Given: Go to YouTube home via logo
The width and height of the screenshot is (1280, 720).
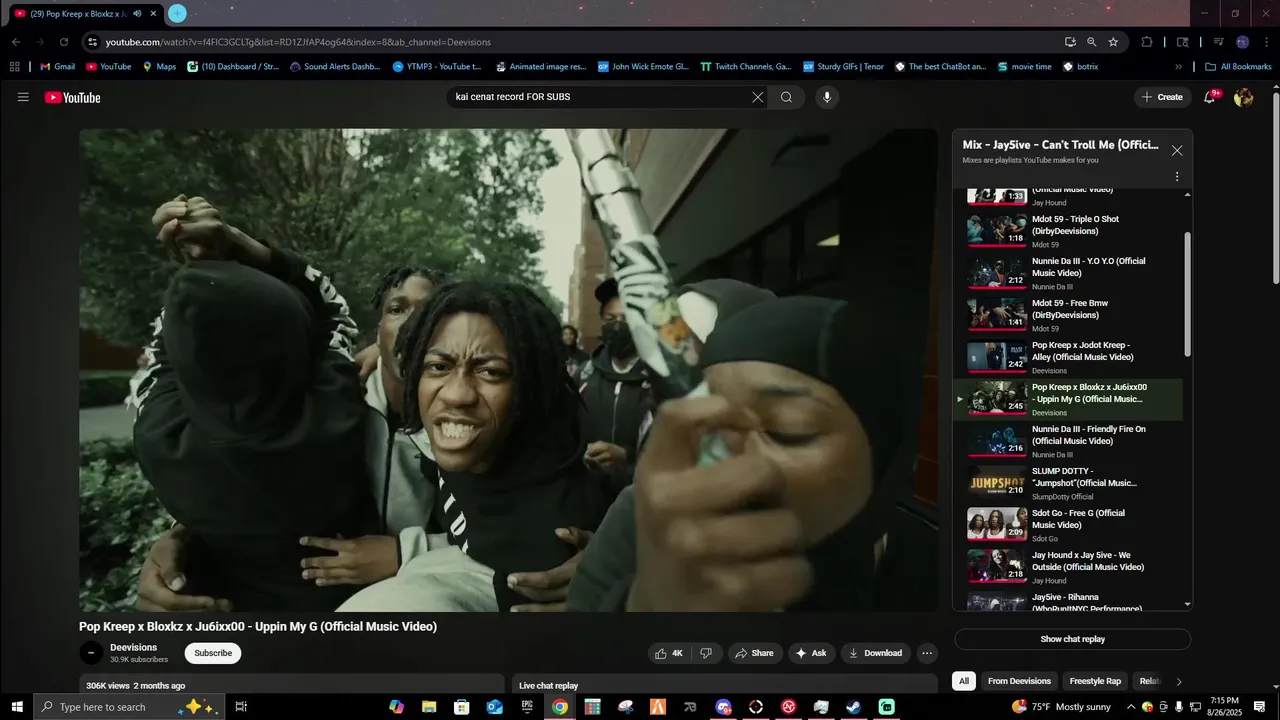Looking at the screenshot, I should click(x=72, y=97).
